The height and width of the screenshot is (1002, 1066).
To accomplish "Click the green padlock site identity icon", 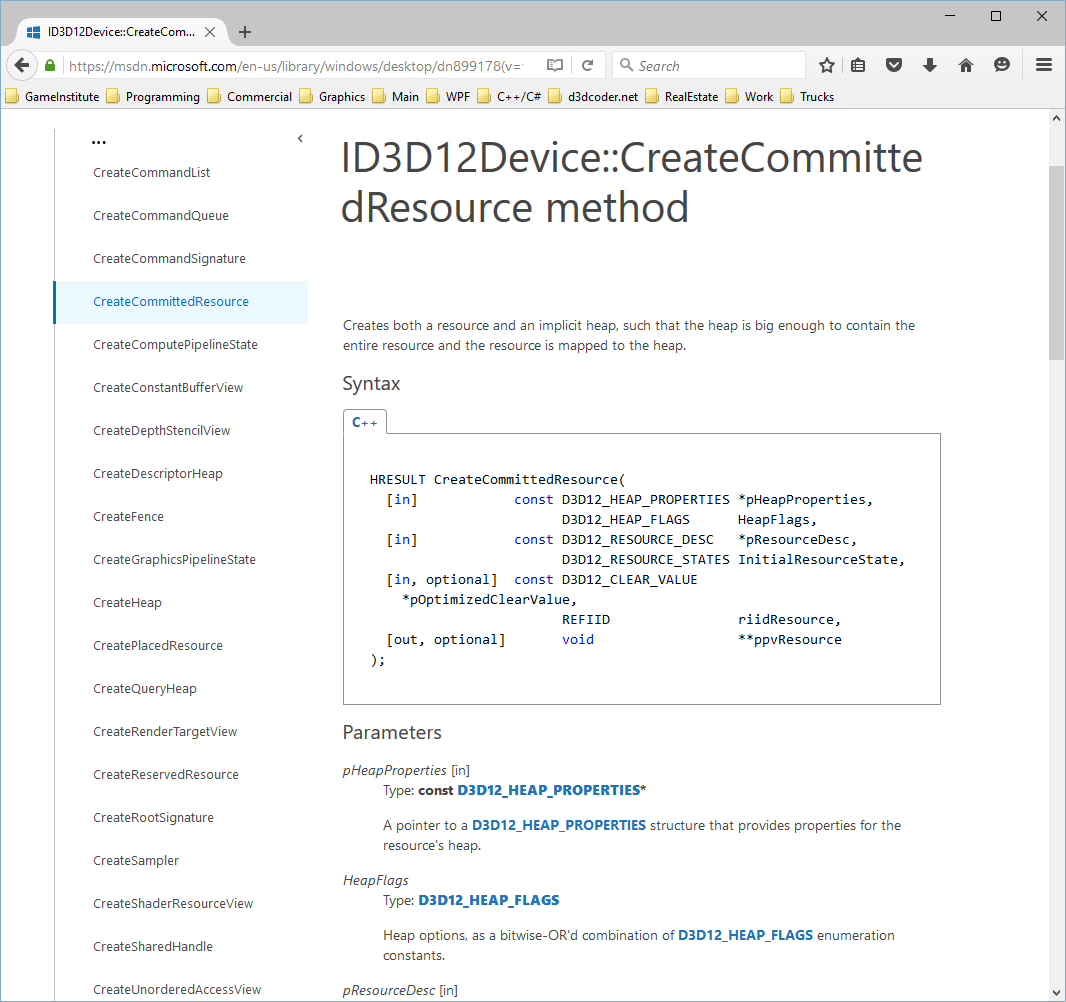I will 50,65.
